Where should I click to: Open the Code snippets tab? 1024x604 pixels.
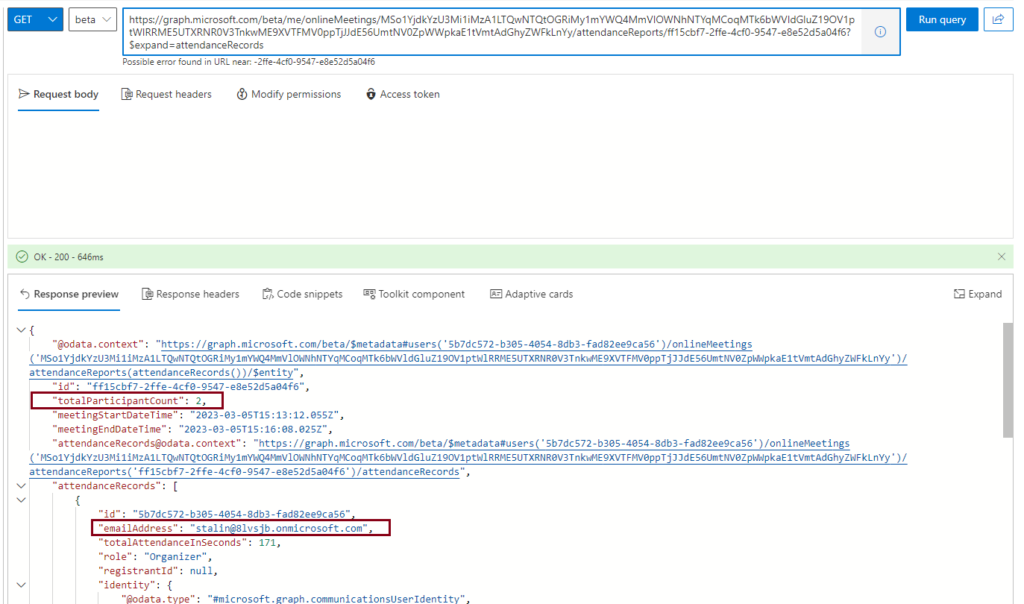coord(302,294)
